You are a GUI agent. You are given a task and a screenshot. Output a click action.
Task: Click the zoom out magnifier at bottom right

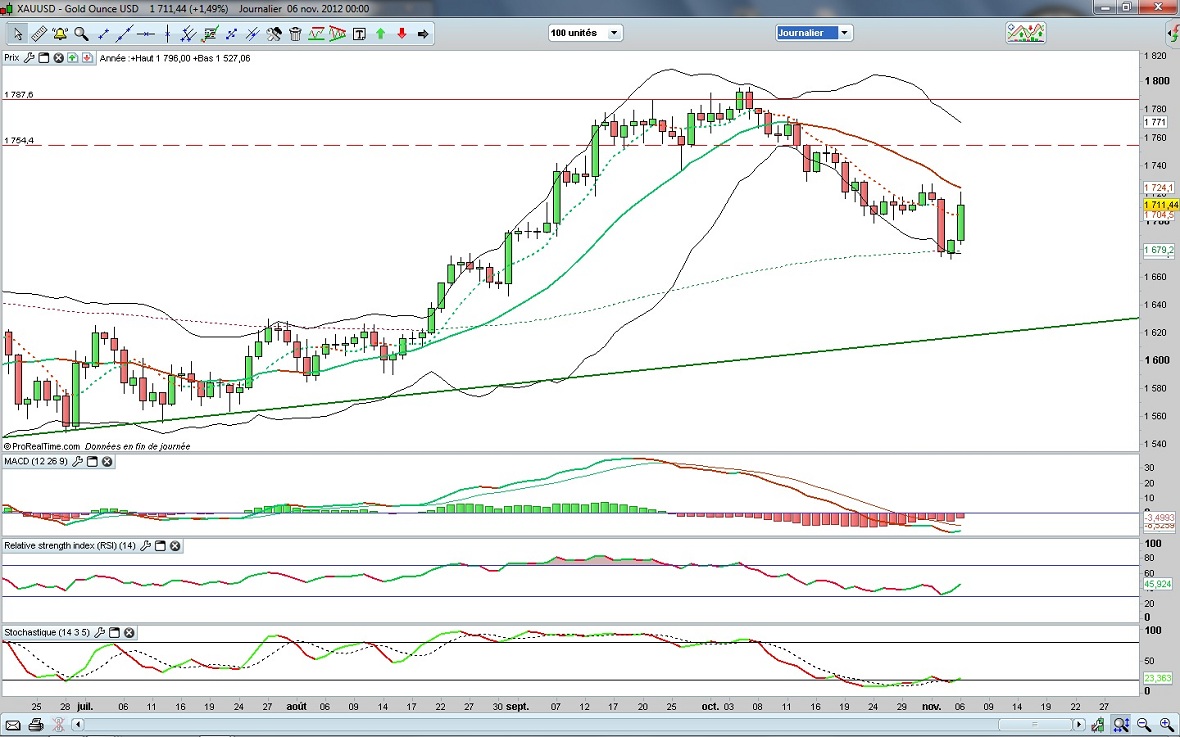pyautogui.click(x=1143, y=724)
